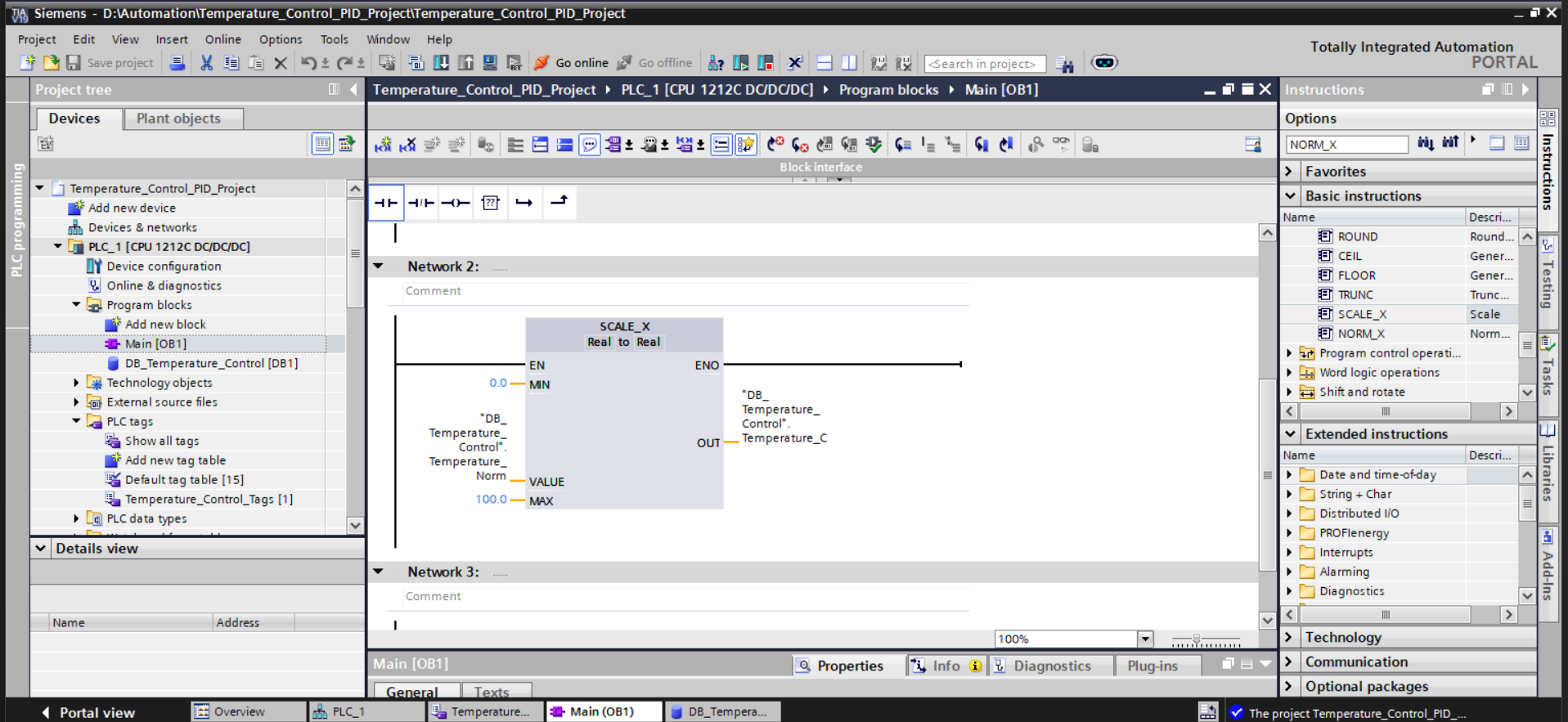Expand External source files folder
Screen dimensions: 1568x722
tap(77, 402)
